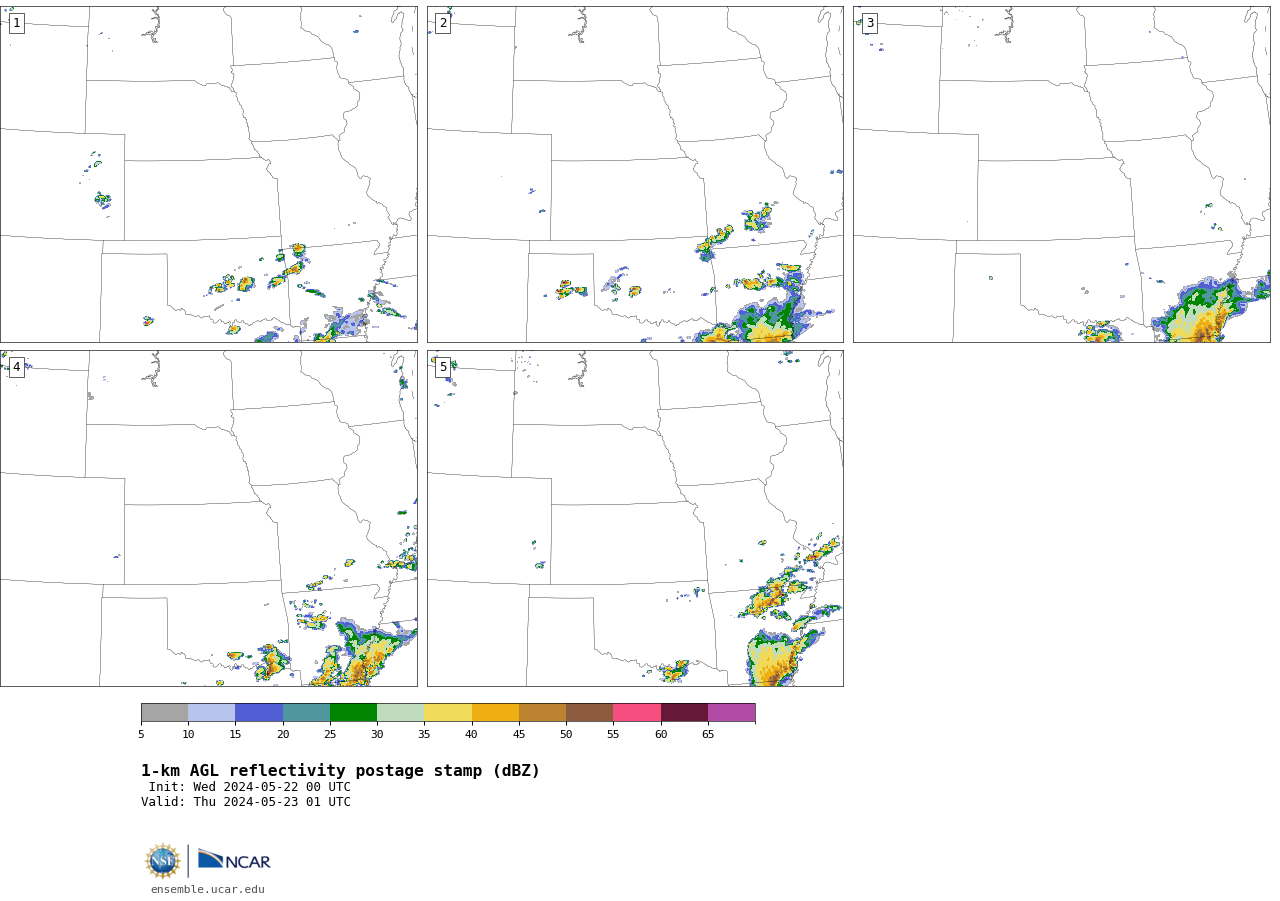Select the tan 45-50 dBZ swatch
Image resolution: width=1280 pixels, height=901 pixels.
[542, 713]
